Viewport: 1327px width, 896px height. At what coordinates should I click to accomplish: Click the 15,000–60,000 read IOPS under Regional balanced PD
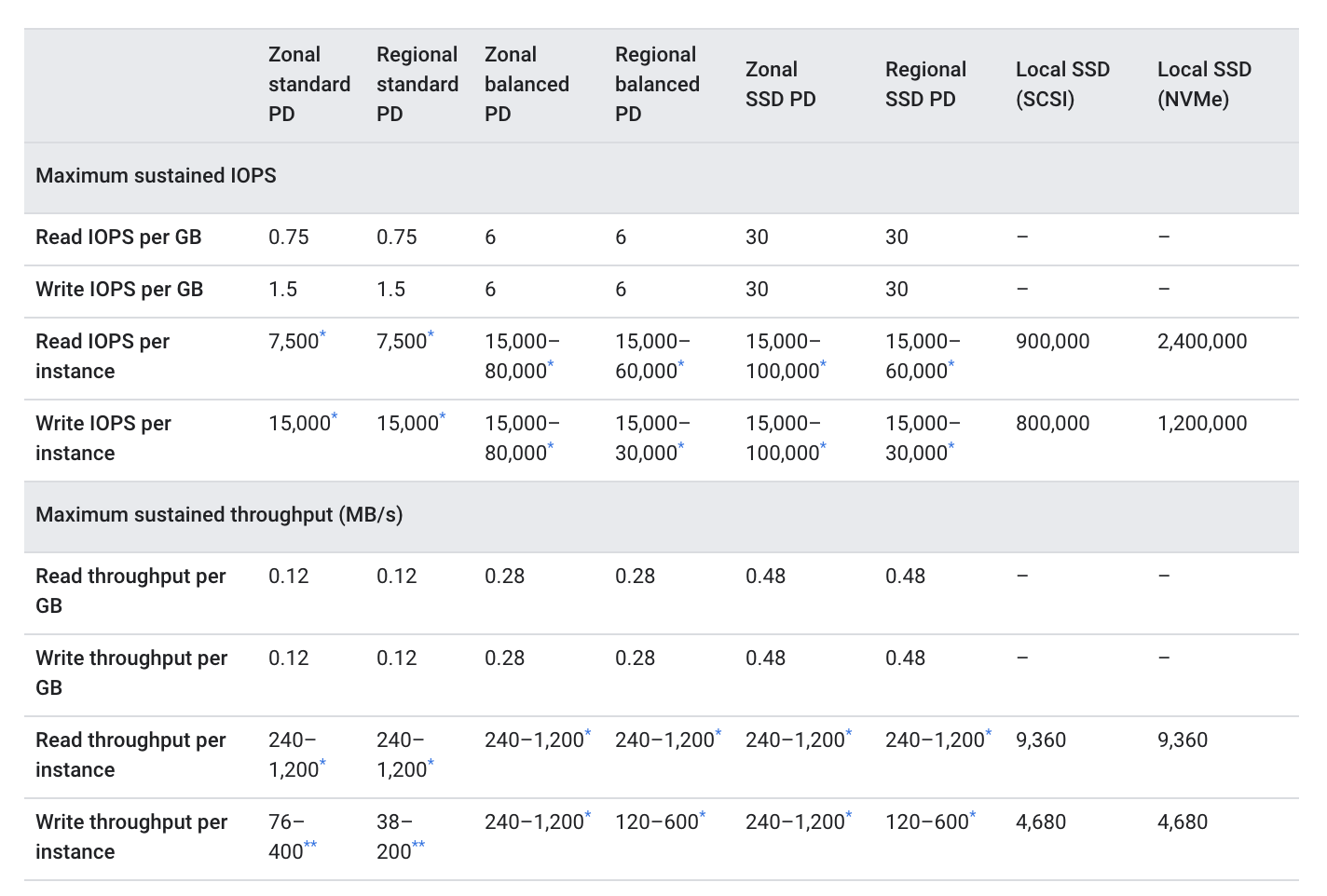(652, 356)
